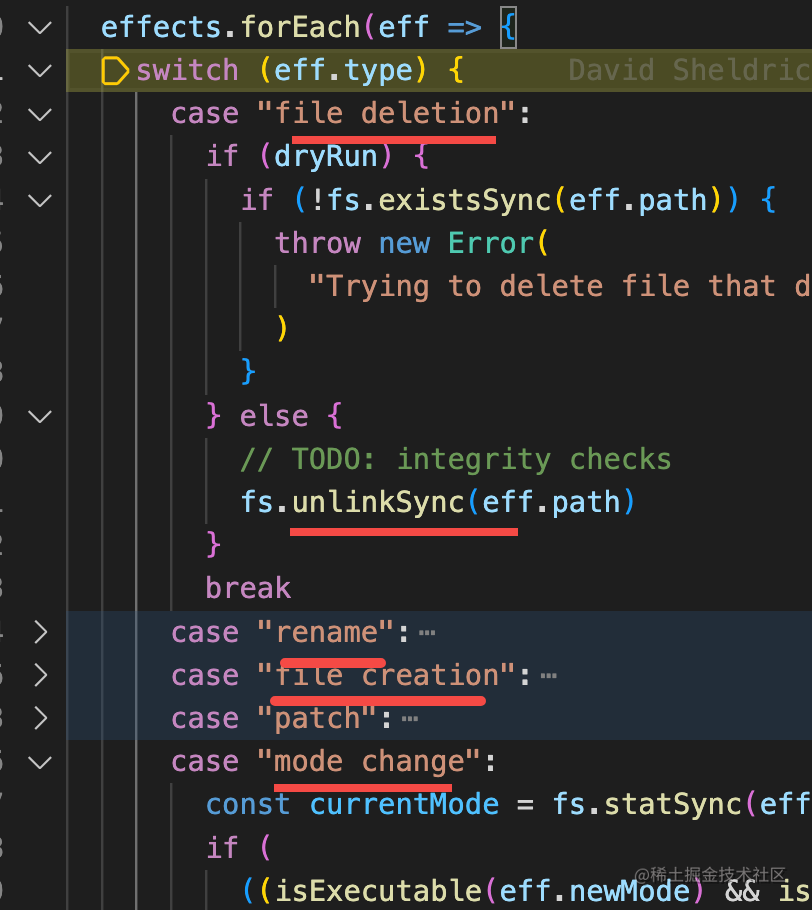The height and width of the screenshot is (910, 812).
Task: Unfold ellipsis after case "file creation"
Action: pos(548,676)
